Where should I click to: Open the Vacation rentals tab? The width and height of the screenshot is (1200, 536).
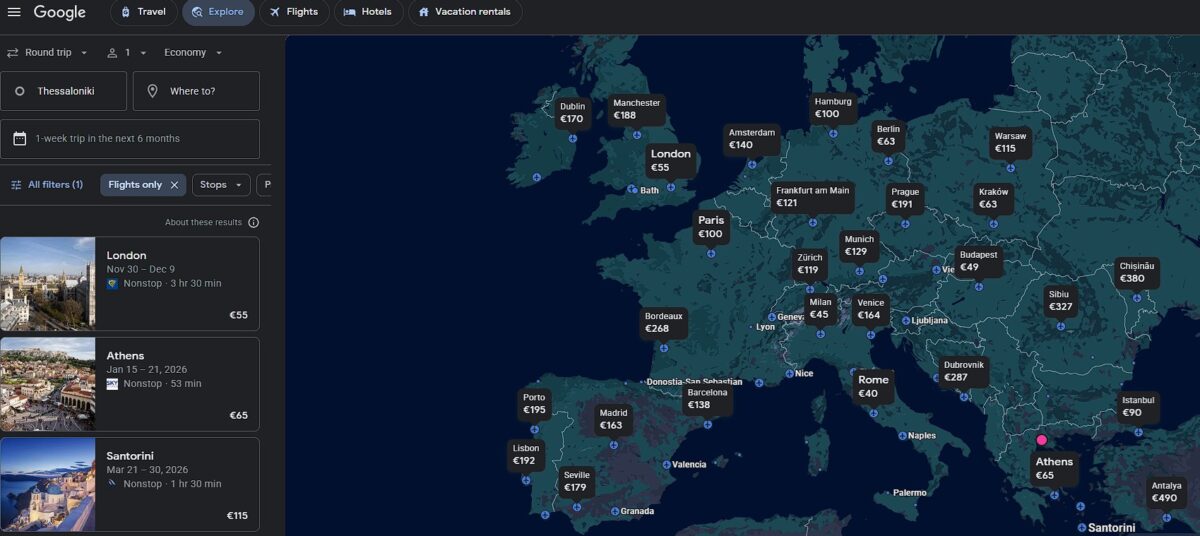(465, 12)
